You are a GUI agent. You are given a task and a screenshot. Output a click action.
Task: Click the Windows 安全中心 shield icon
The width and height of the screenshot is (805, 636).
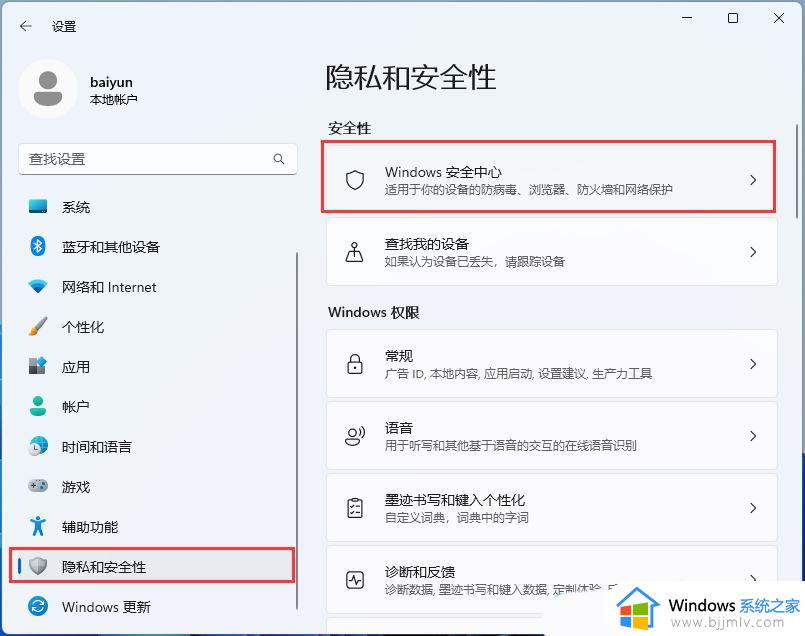tap(355, 180)
